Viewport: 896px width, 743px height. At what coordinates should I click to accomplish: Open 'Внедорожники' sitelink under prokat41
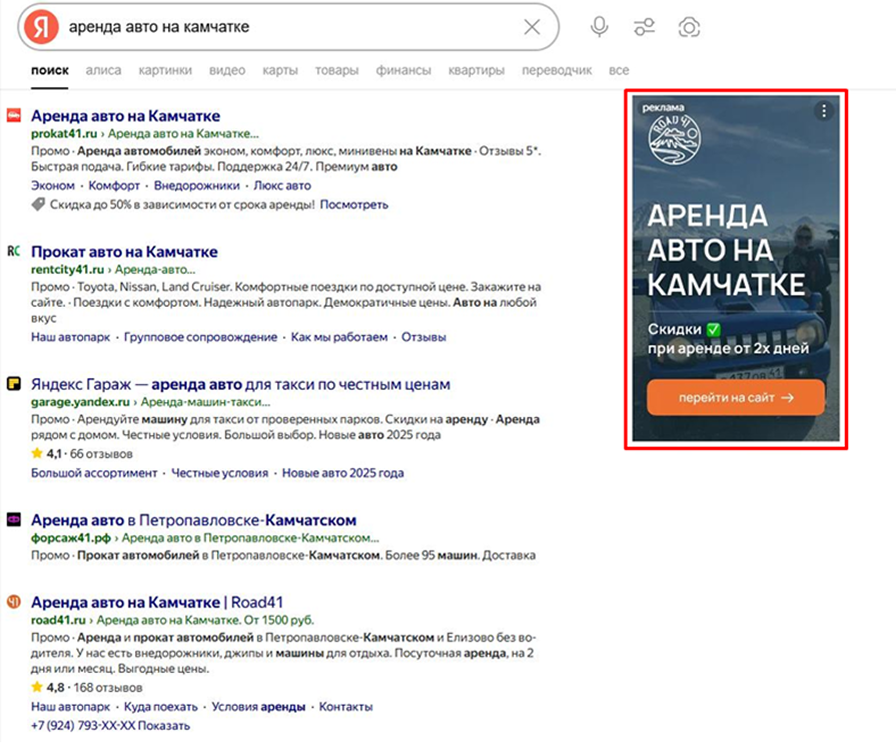click(x=196, y=185)
